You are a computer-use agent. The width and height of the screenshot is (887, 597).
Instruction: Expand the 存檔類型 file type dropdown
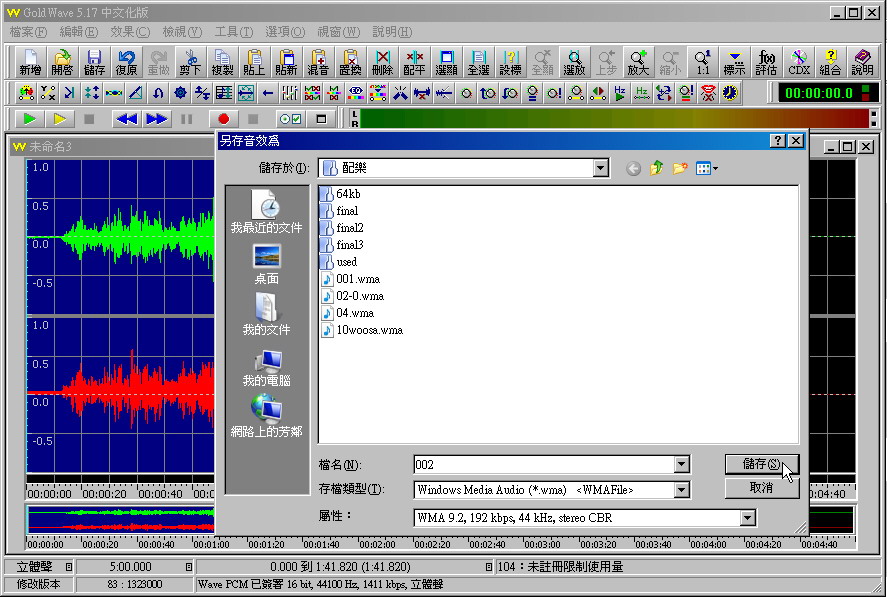[x=681, y=490]
